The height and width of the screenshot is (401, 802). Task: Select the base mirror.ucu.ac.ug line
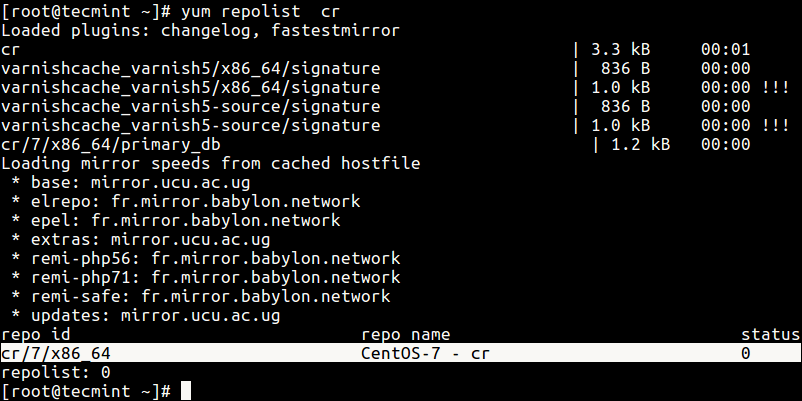click(x=141, y=182)
